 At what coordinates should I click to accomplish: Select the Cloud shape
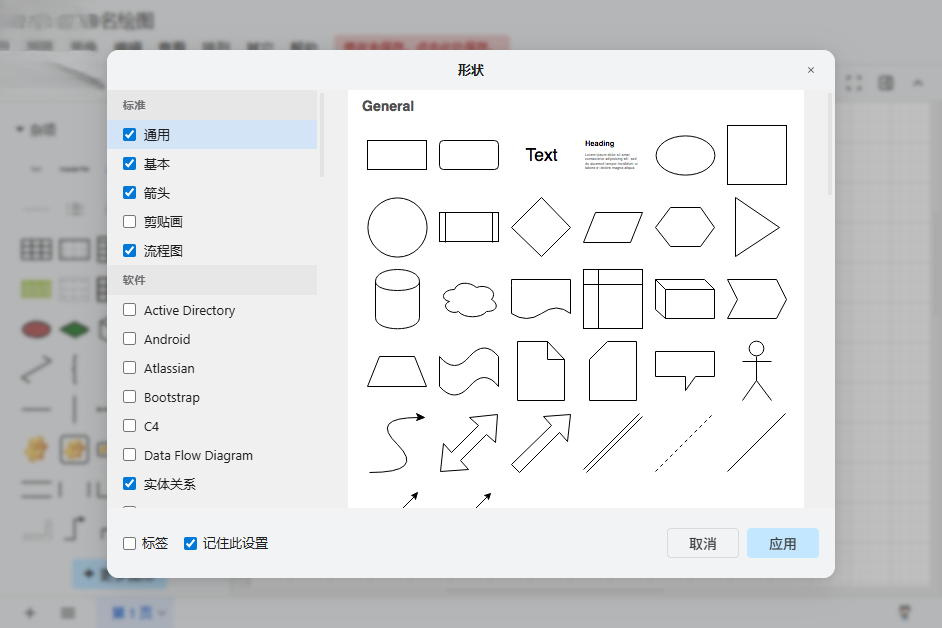(x=469, y=299)
